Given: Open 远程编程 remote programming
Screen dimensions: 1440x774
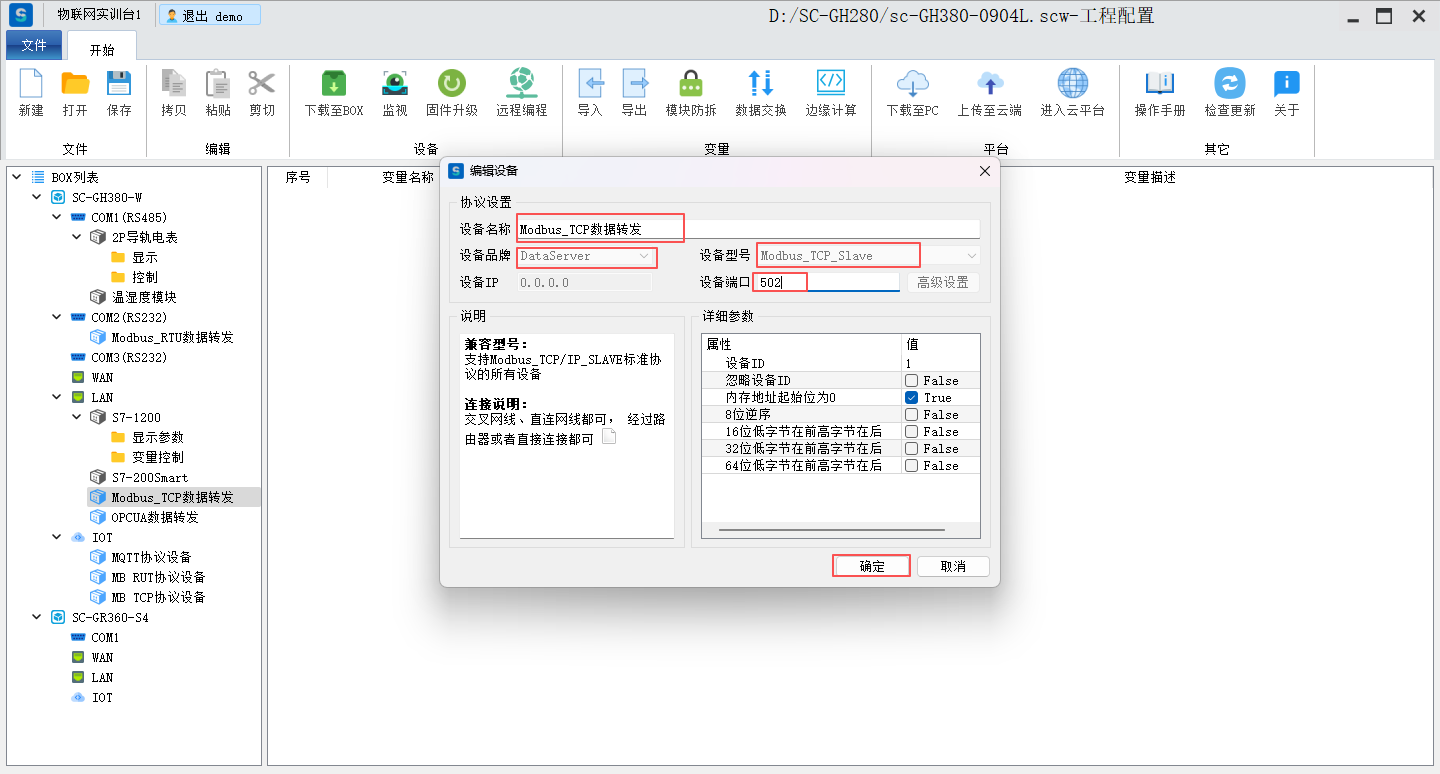Looking at the screenshot, I should pos(521,84).
